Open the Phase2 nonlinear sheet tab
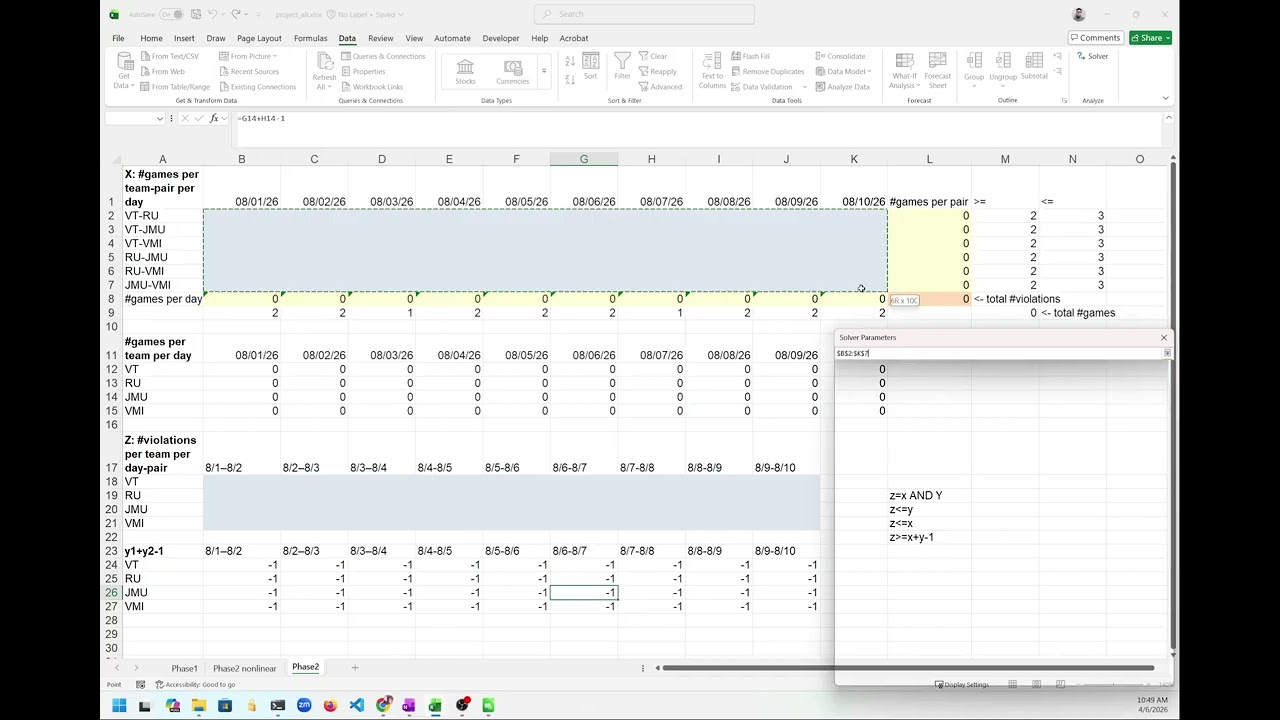Screen dimensions: 1280x720 tap(244, 668)
